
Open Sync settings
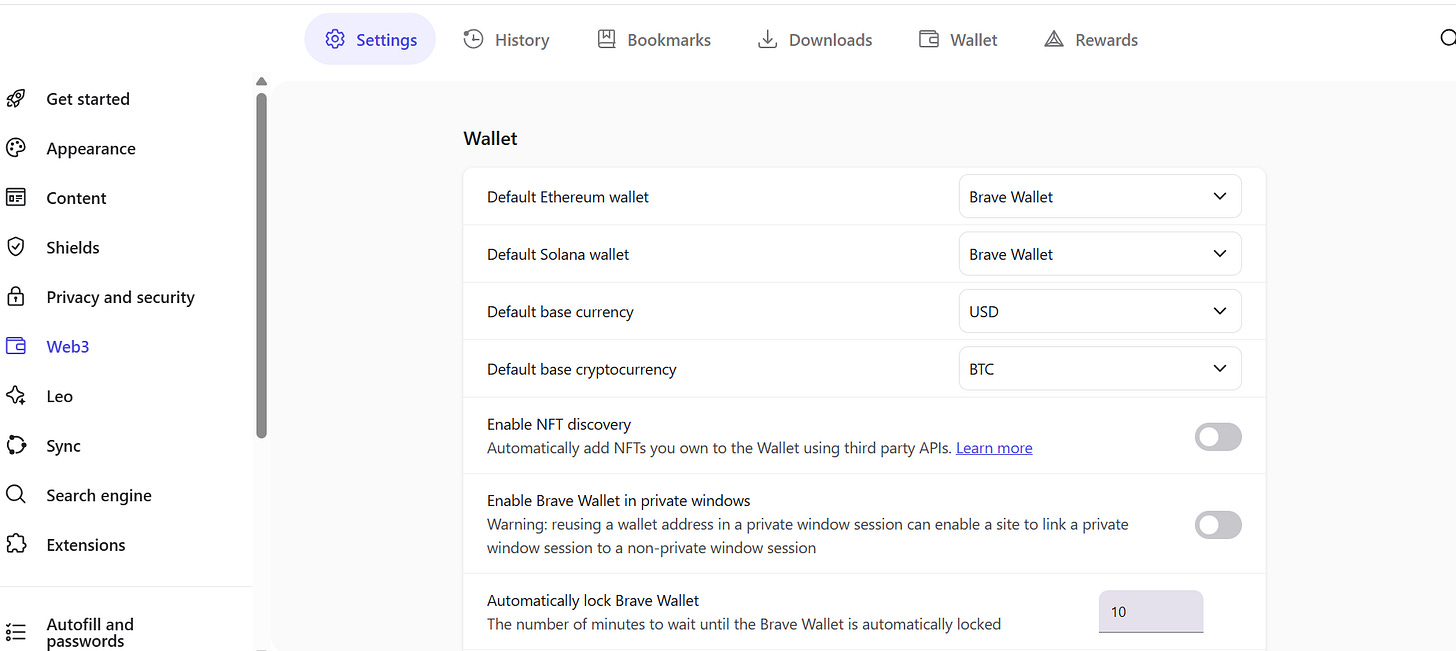[63, 446]
